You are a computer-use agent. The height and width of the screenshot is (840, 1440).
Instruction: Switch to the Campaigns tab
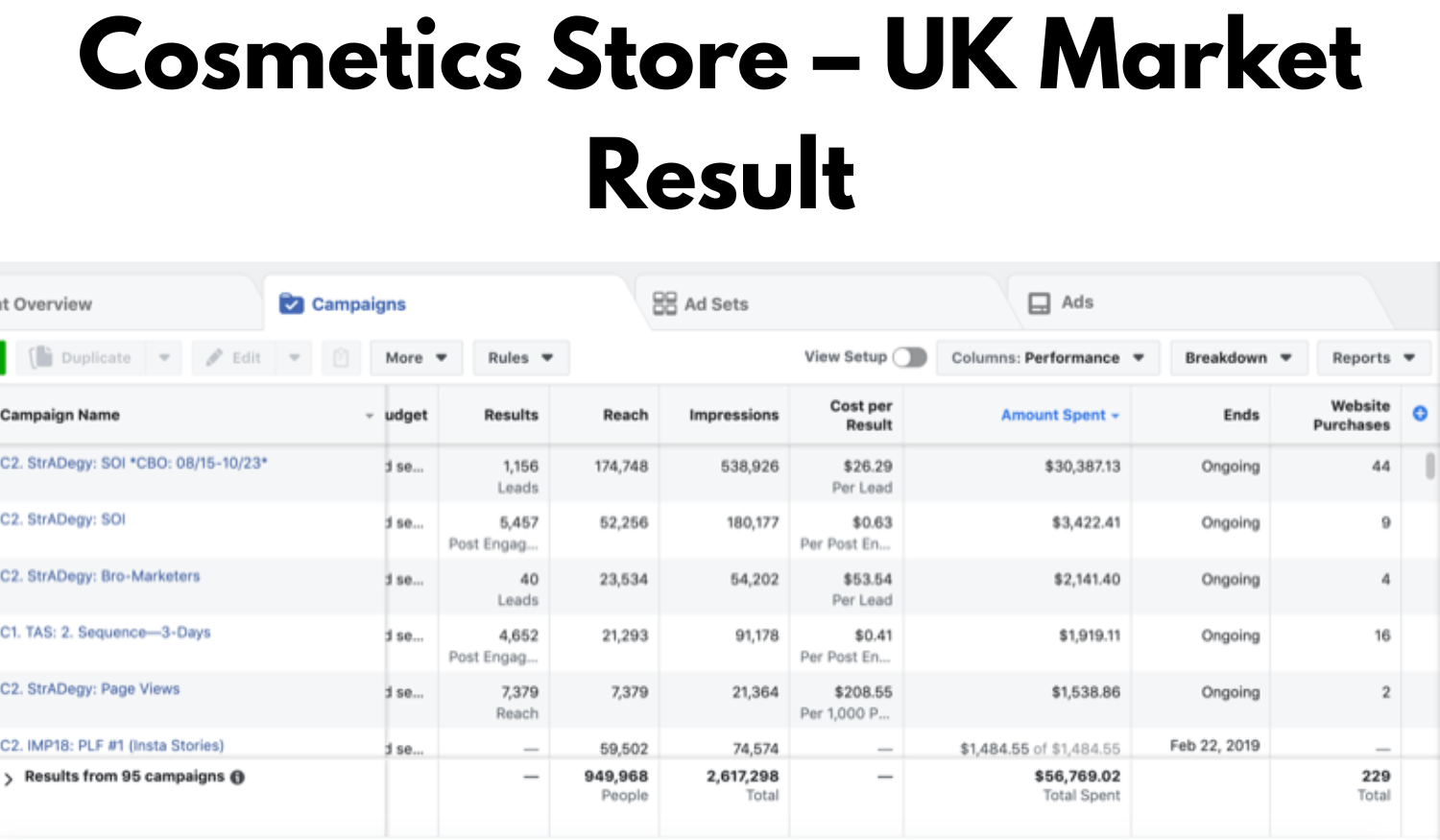[358, 303]
